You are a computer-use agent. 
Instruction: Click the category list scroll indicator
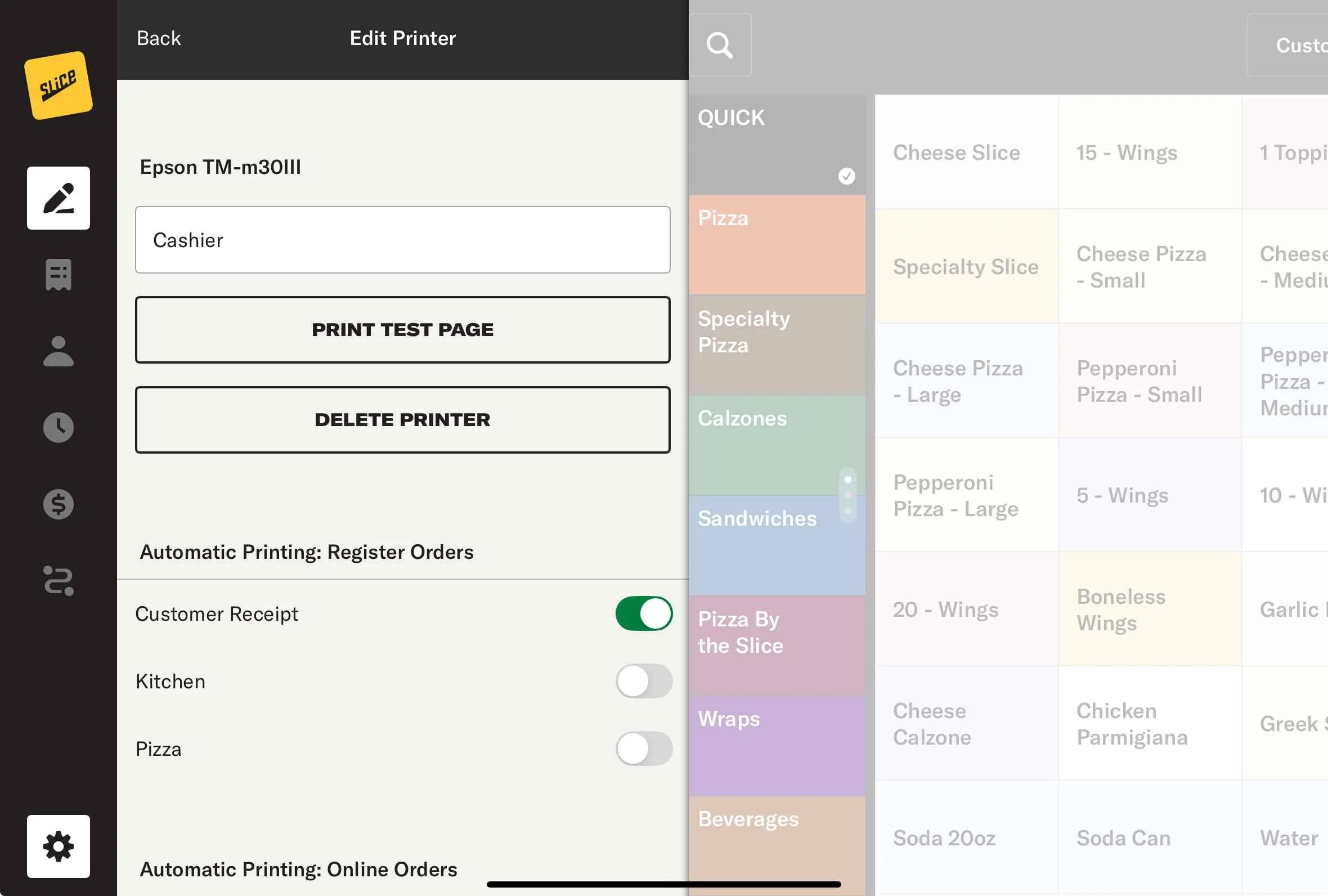pyautogui.click(x=847, y=495)
